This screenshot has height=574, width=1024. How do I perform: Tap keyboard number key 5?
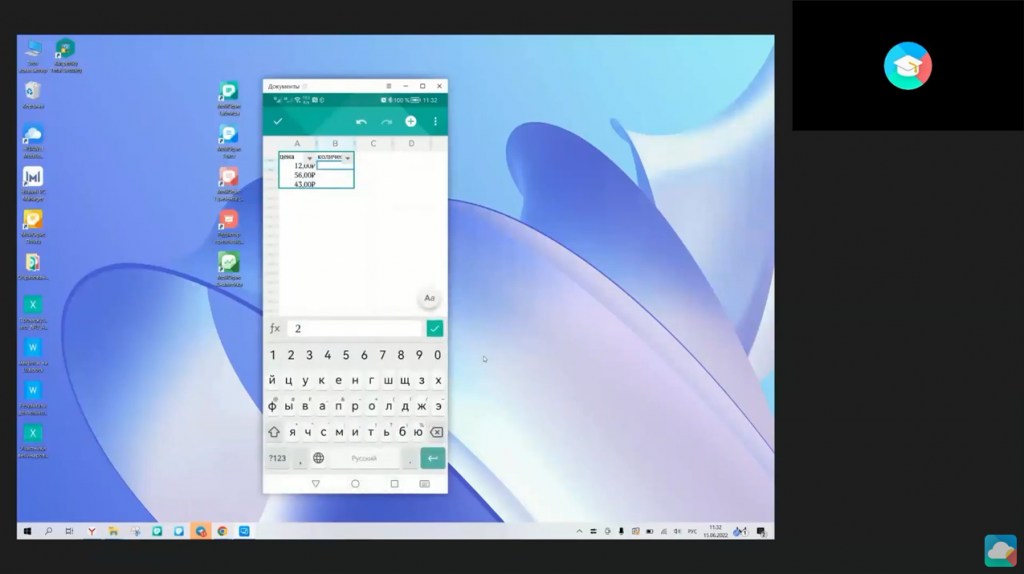(x=346, y=355)
